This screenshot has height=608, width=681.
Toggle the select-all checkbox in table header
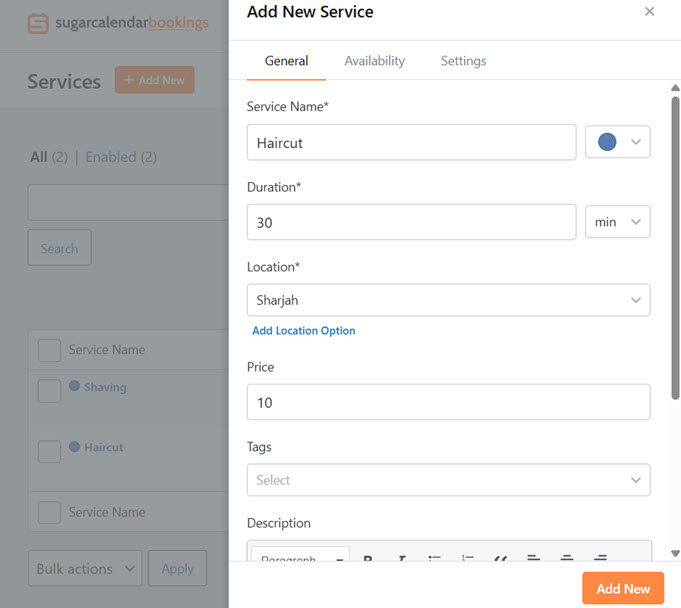pyautogui.click(x=49, y=350)
